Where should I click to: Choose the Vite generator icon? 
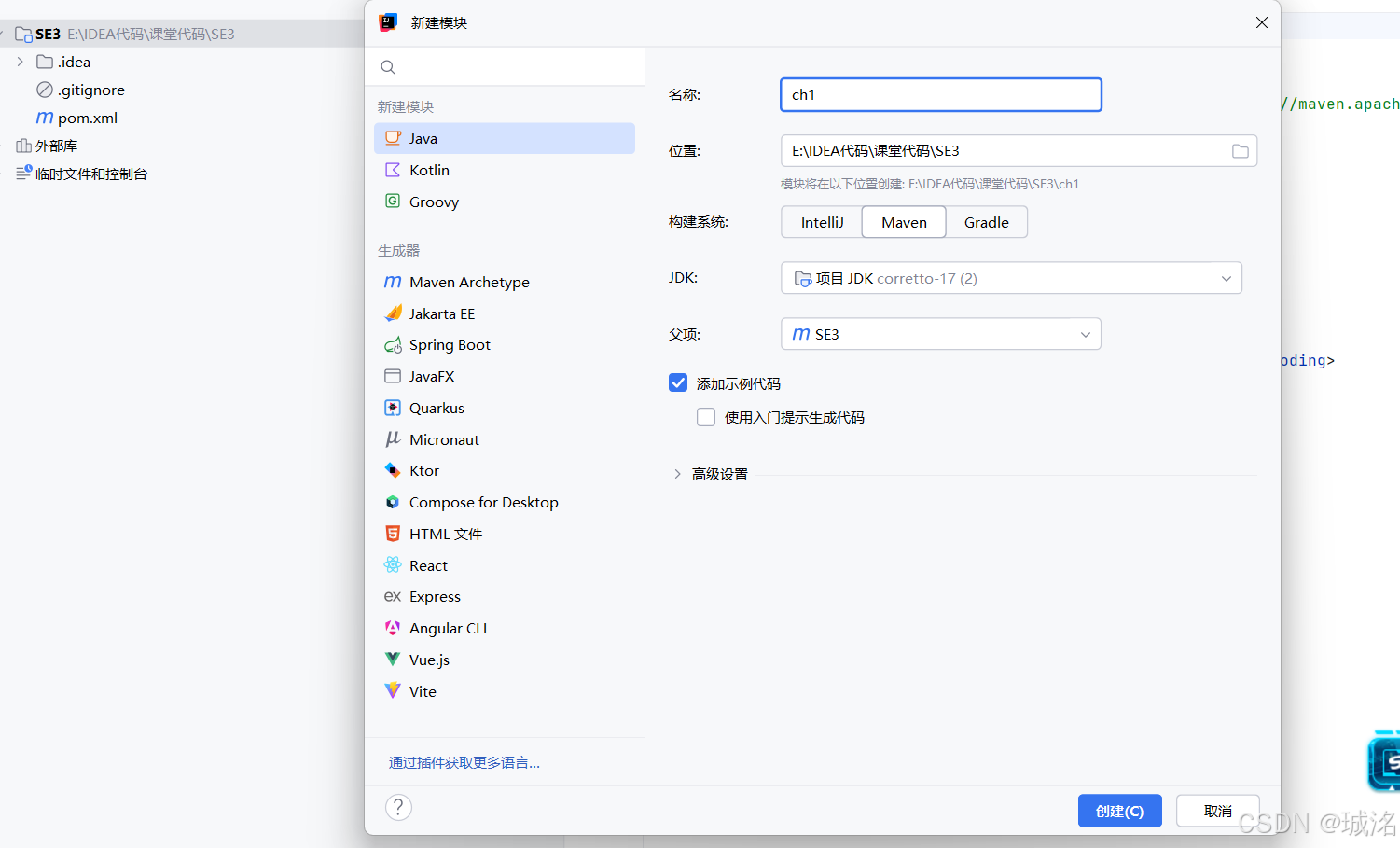click(x=393, y=691)
